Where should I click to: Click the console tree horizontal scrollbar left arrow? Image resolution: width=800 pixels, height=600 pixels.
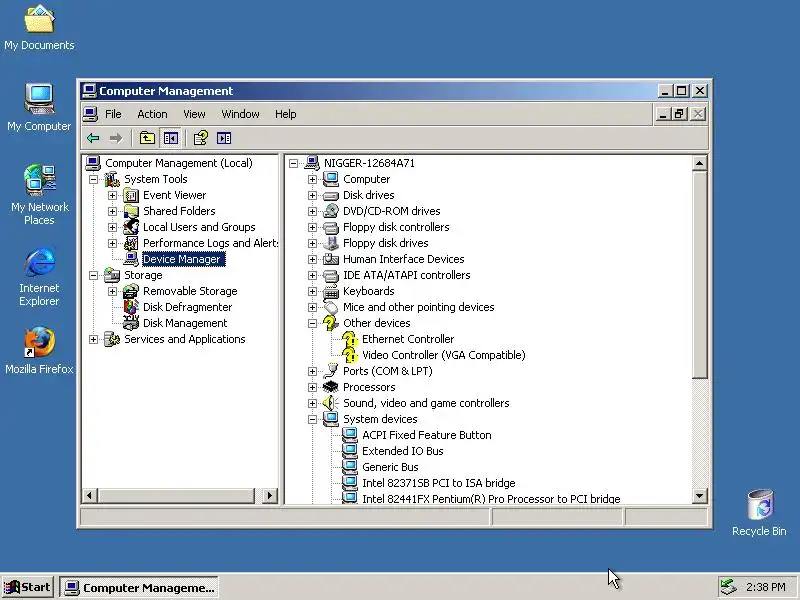pos(89,495)
